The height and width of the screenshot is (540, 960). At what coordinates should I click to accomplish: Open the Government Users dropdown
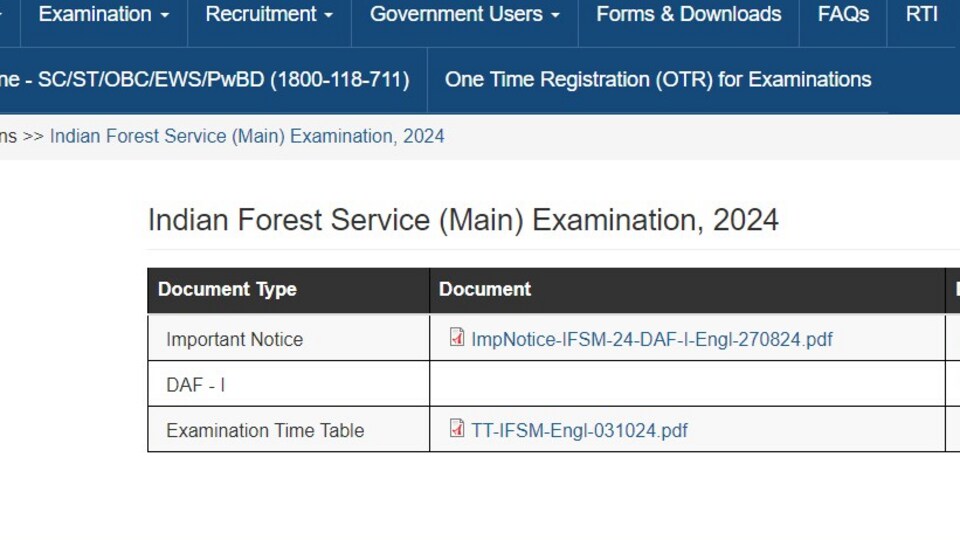(465, 14)
